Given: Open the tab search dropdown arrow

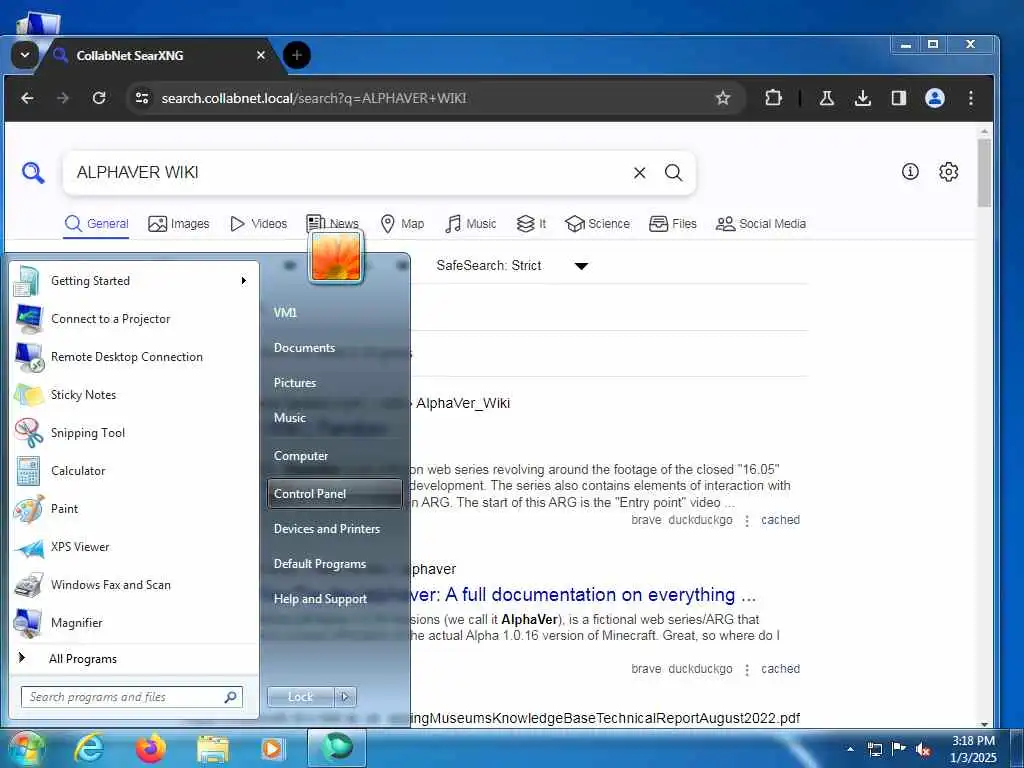Looking at the screenshot, I should (25, 55).
